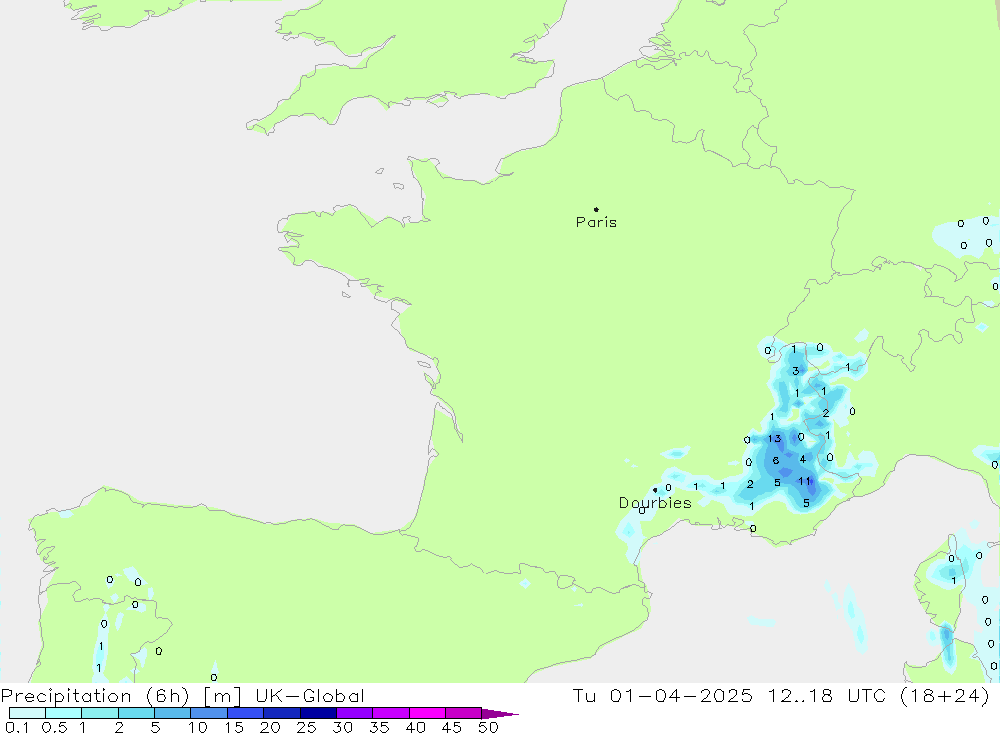Click the Dourbies location label

tap(655, 503)
